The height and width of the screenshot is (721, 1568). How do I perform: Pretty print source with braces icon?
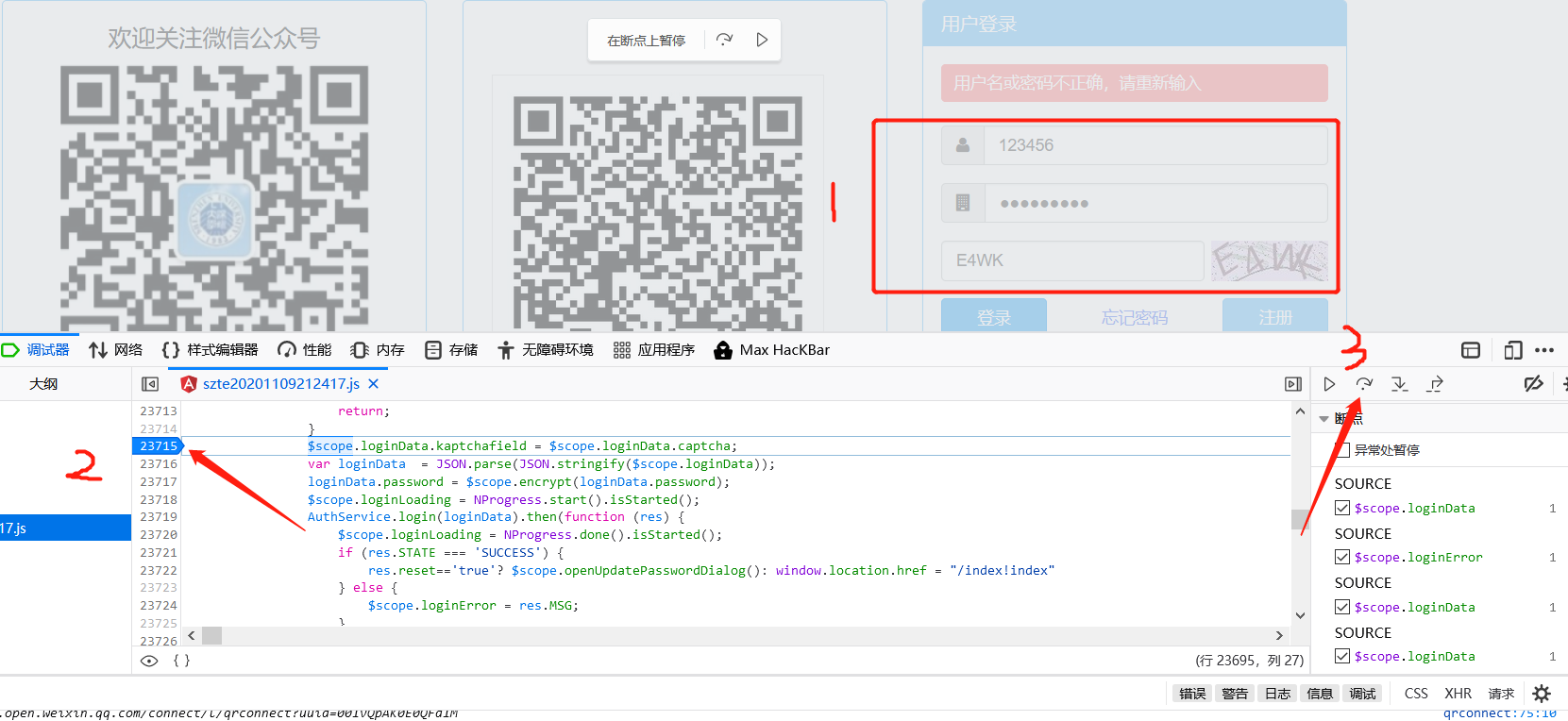click(x=181, y=661)
